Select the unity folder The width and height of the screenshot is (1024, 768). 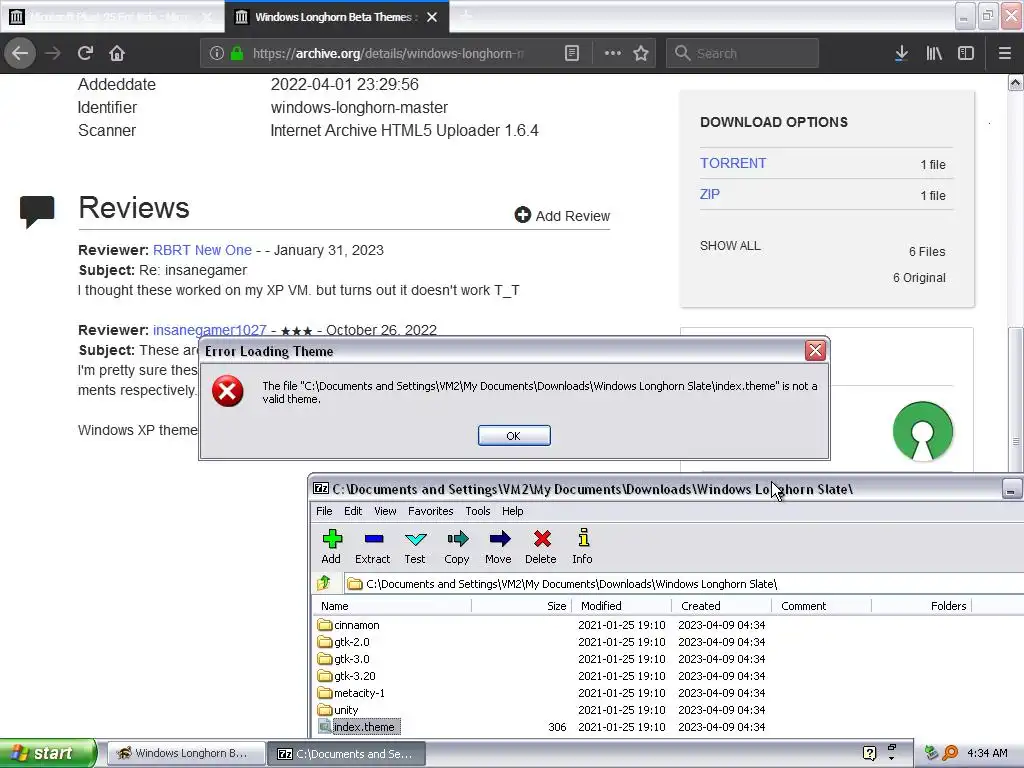pyautogui.click(x=338, y=710)
